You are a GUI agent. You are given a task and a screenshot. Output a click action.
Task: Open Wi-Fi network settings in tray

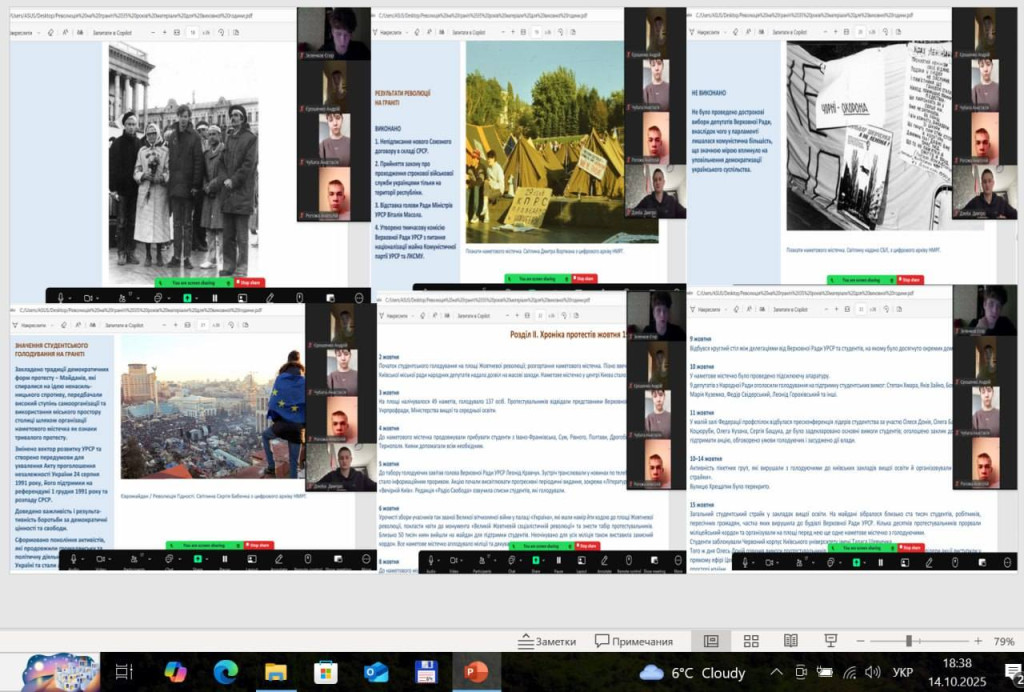[x=849, y=672]
